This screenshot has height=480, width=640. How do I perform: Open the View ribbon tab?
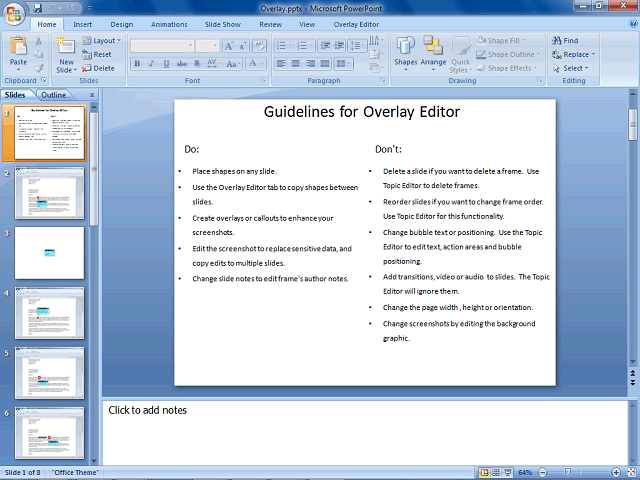pyautogui.click(x=307, y=24)
